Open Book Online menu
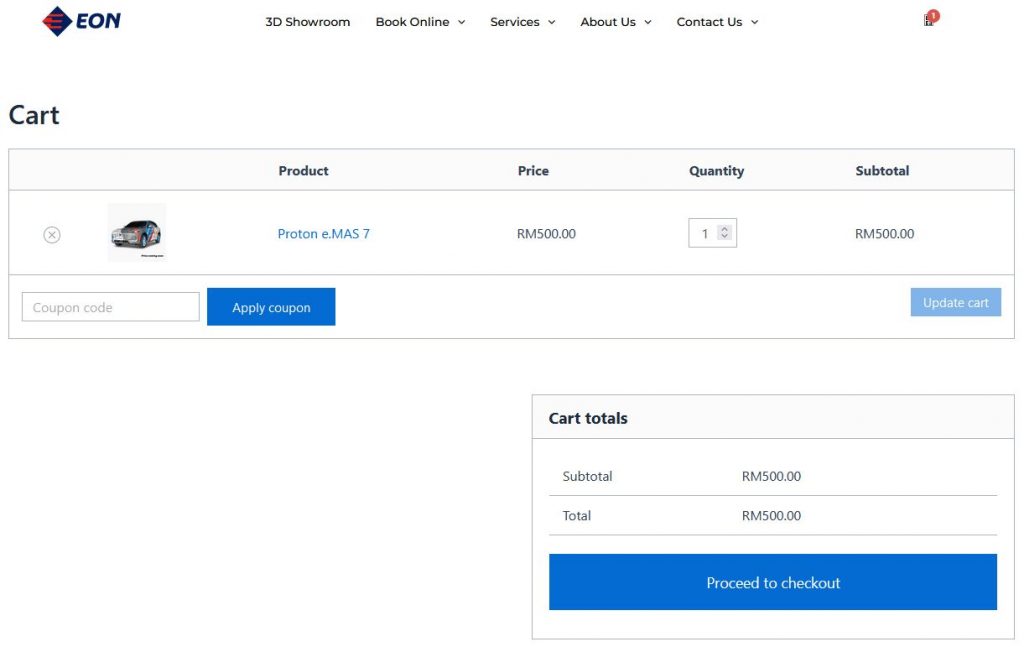The image size is (1024, 647). pos(412,22)
